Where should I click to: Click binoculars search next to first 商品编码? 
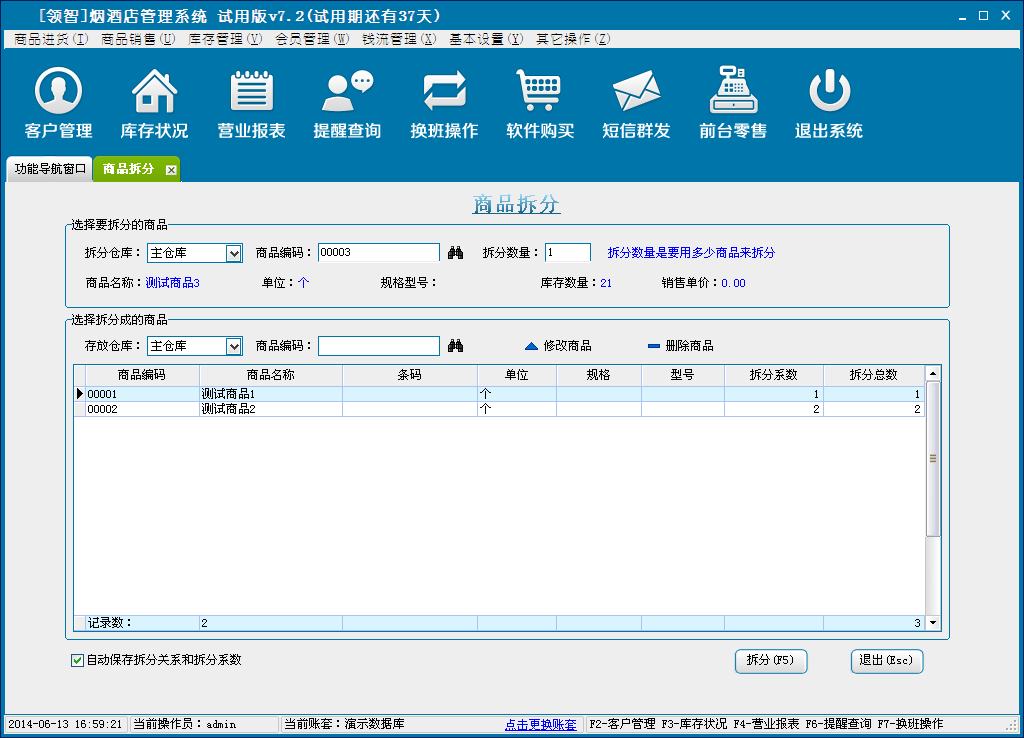(x=456, y=253)
